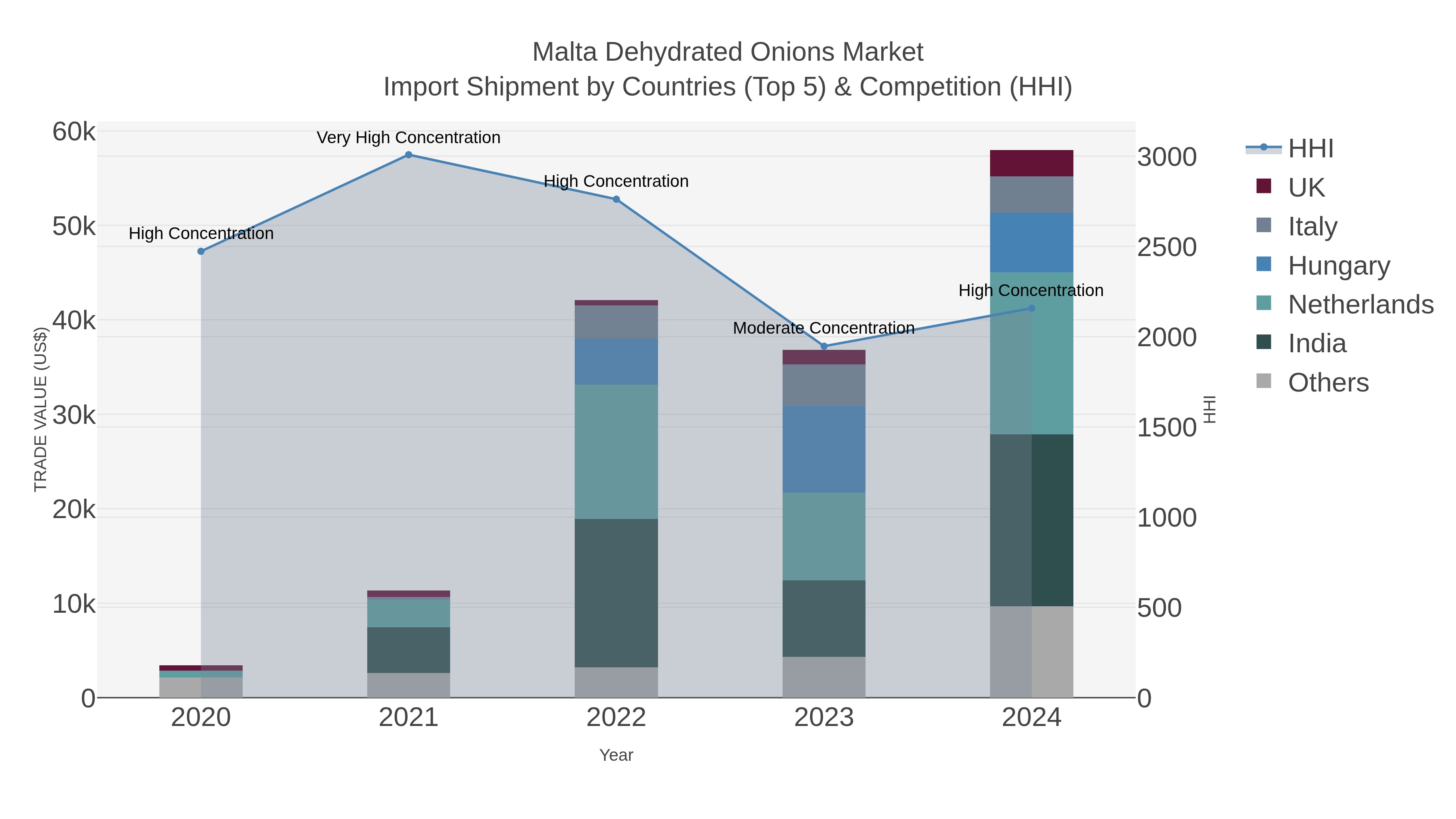
Task: Click the Others gray legend swatch
Action: tap(1263, 381)
